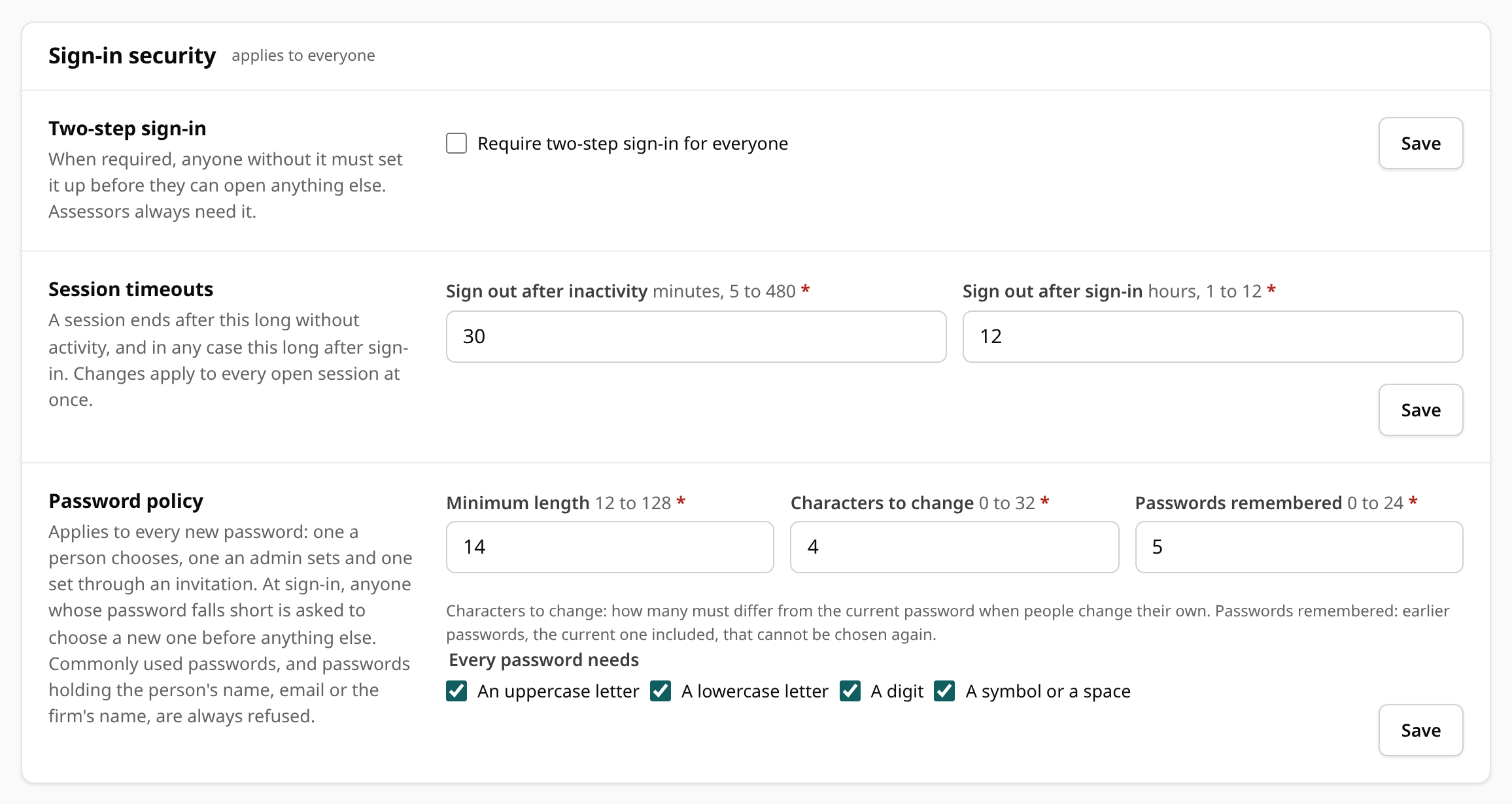Click the Require two-step sign-in for everyone label
1512x804 pixels.
632,143
